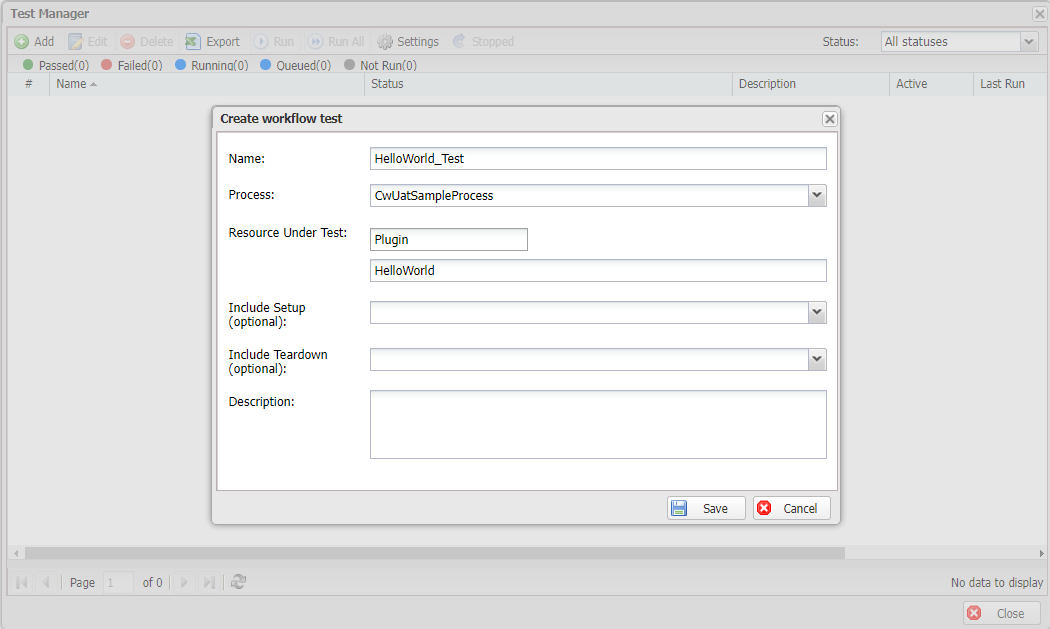Screen dimensions: 1050x629
Task: Click the horizontal scrollbar of the grid
Action: [x=434, y=553]
